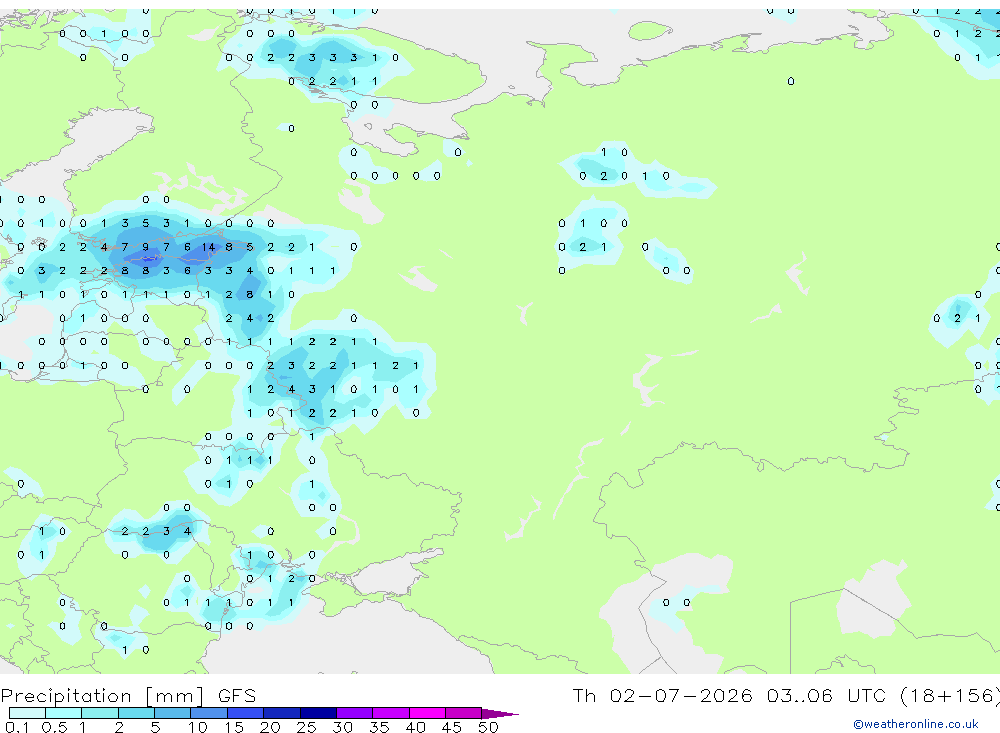This screenshot has height=733, width=1000.
Task: Select the 0.5–1 mm legend color swatch
Action: tap(64, 713)
